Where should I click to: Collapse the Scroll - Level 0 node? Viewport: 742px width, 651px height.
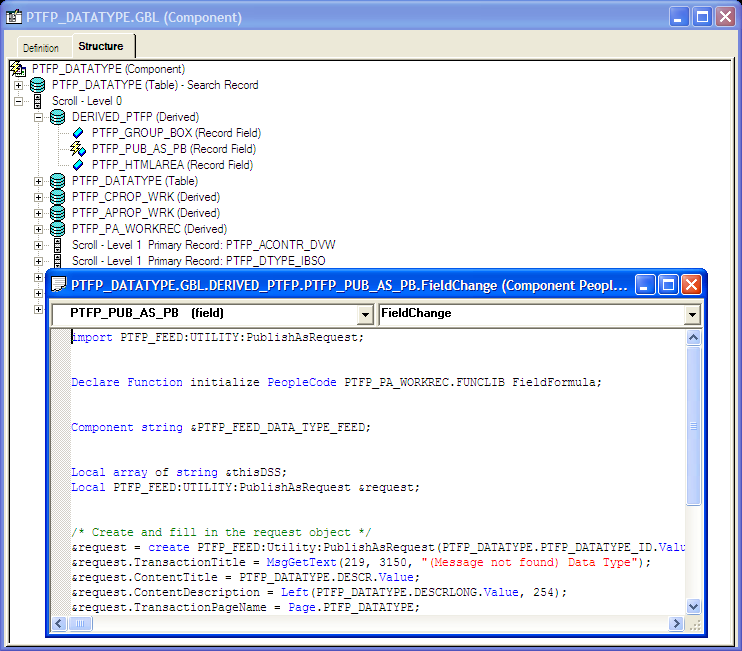coord(18,101)
